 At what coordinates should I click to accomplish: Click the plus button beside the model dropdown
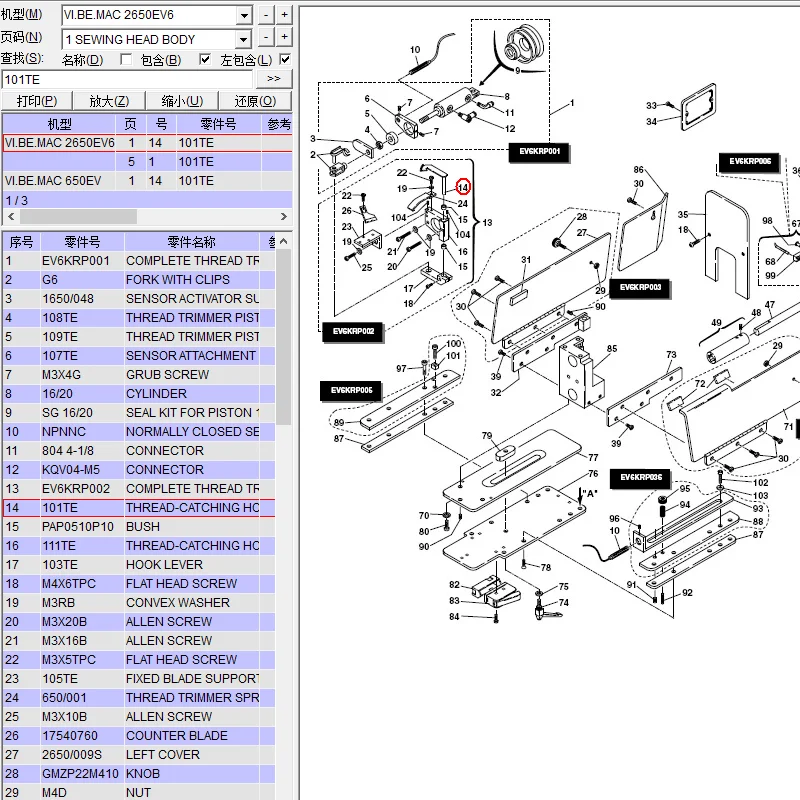coord(284,15)
